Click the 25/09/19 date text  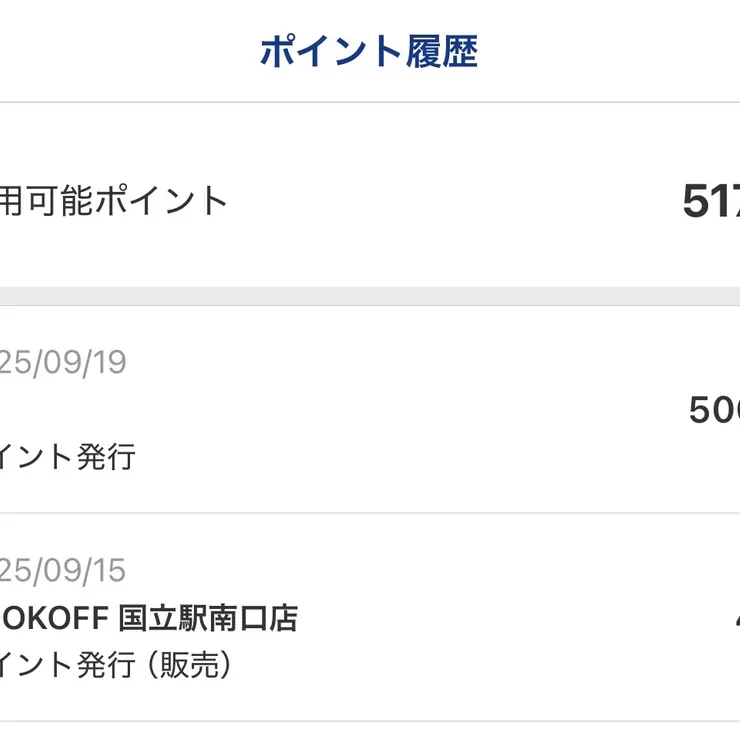coord(62,362)
